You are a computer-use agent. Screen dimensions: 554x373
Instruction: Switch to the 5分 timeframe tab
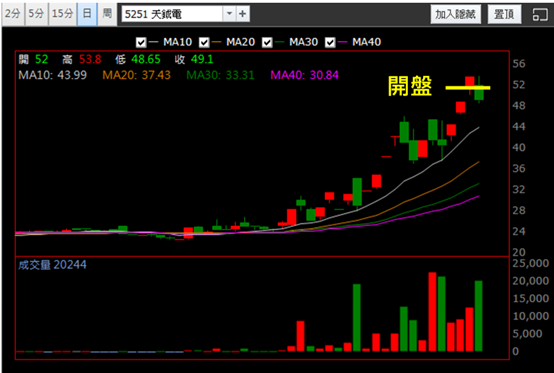pos(36,14)
